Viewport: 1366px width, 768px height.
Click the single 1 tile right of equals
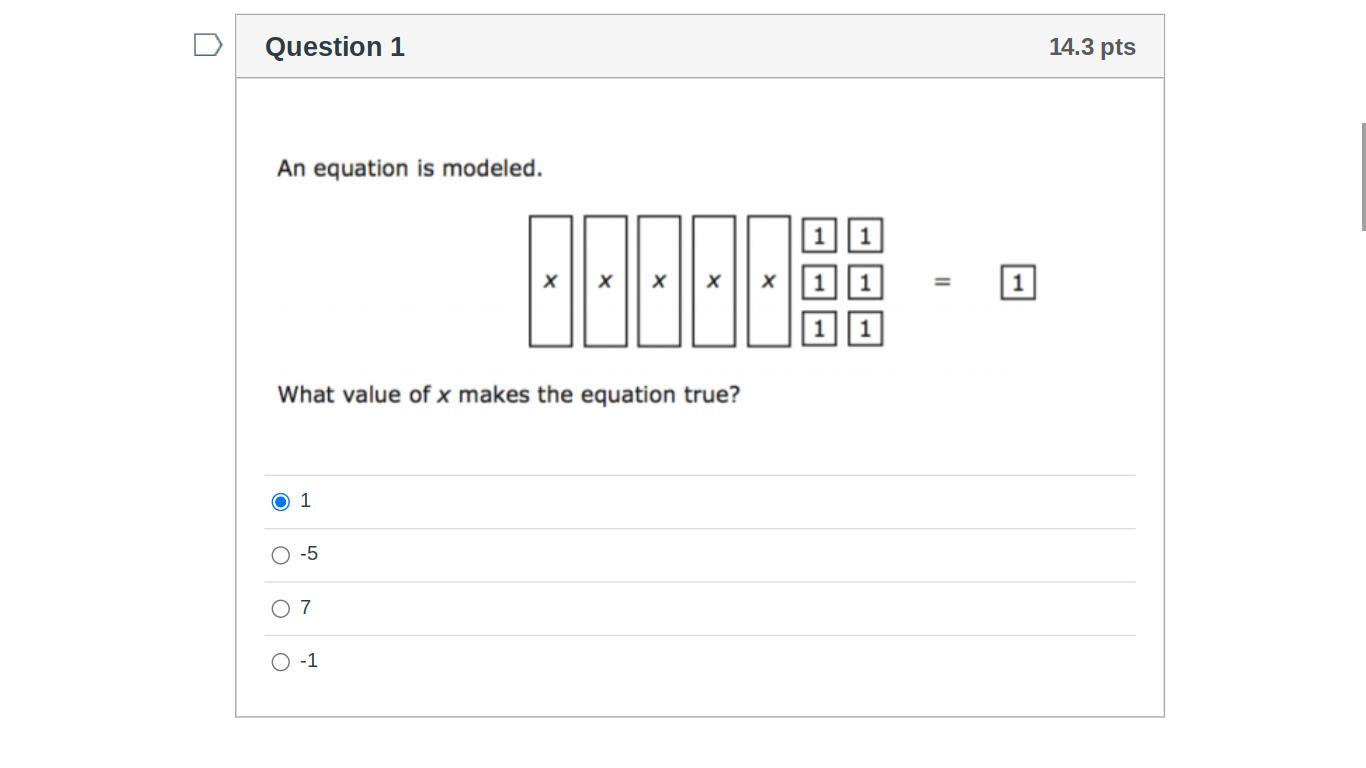point(1017,283)
